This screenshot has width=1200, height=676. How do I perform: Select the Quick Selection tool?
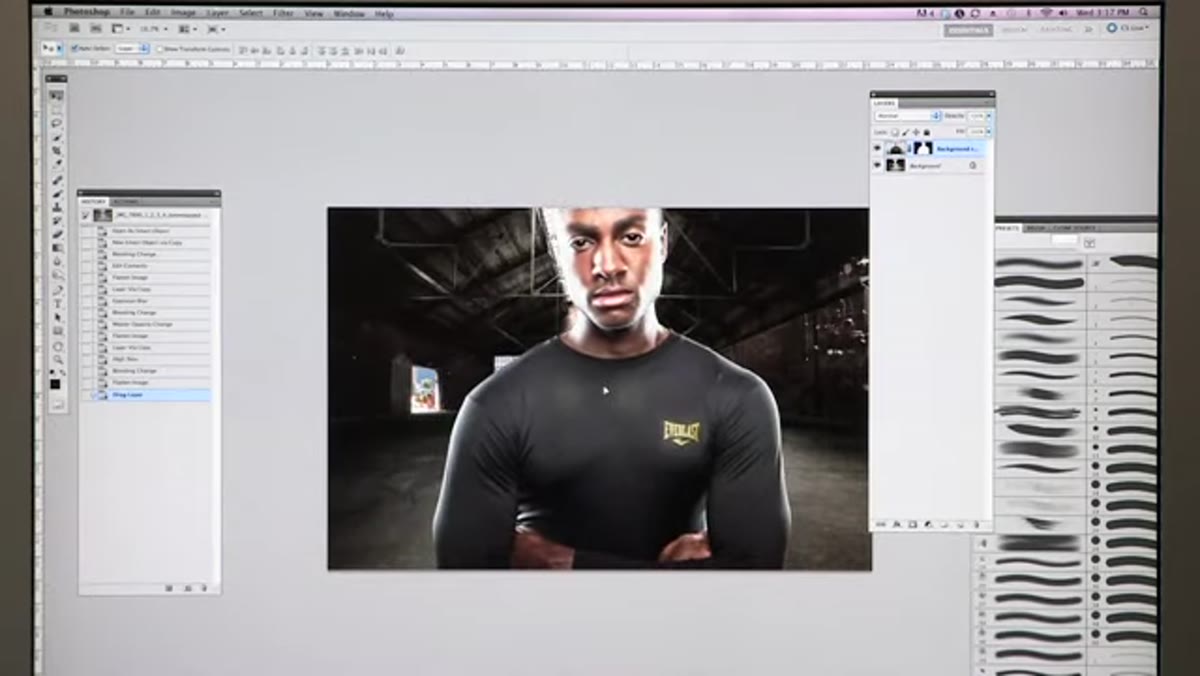pyautogui.click(x=56, y=137)
